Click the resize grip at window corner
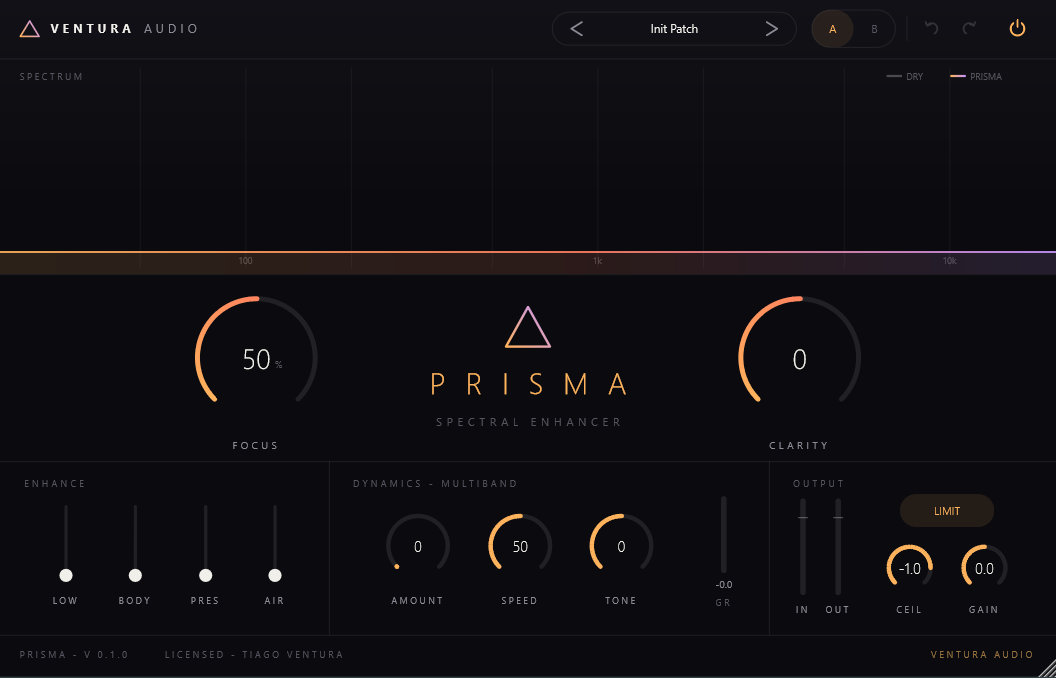Viewport: 1056px width, 678px height. coord(1046,668)
